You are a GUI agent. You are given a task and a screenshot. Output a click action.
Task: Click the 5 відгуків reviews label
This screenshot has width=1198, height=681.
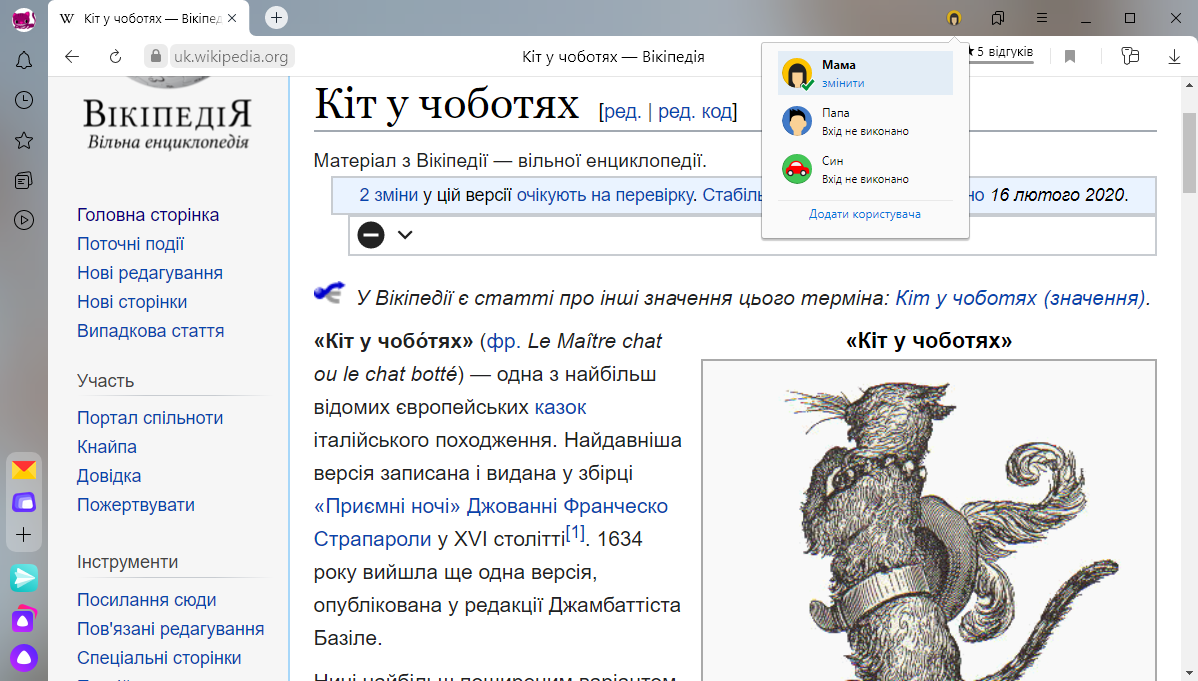pos(1005,52)
